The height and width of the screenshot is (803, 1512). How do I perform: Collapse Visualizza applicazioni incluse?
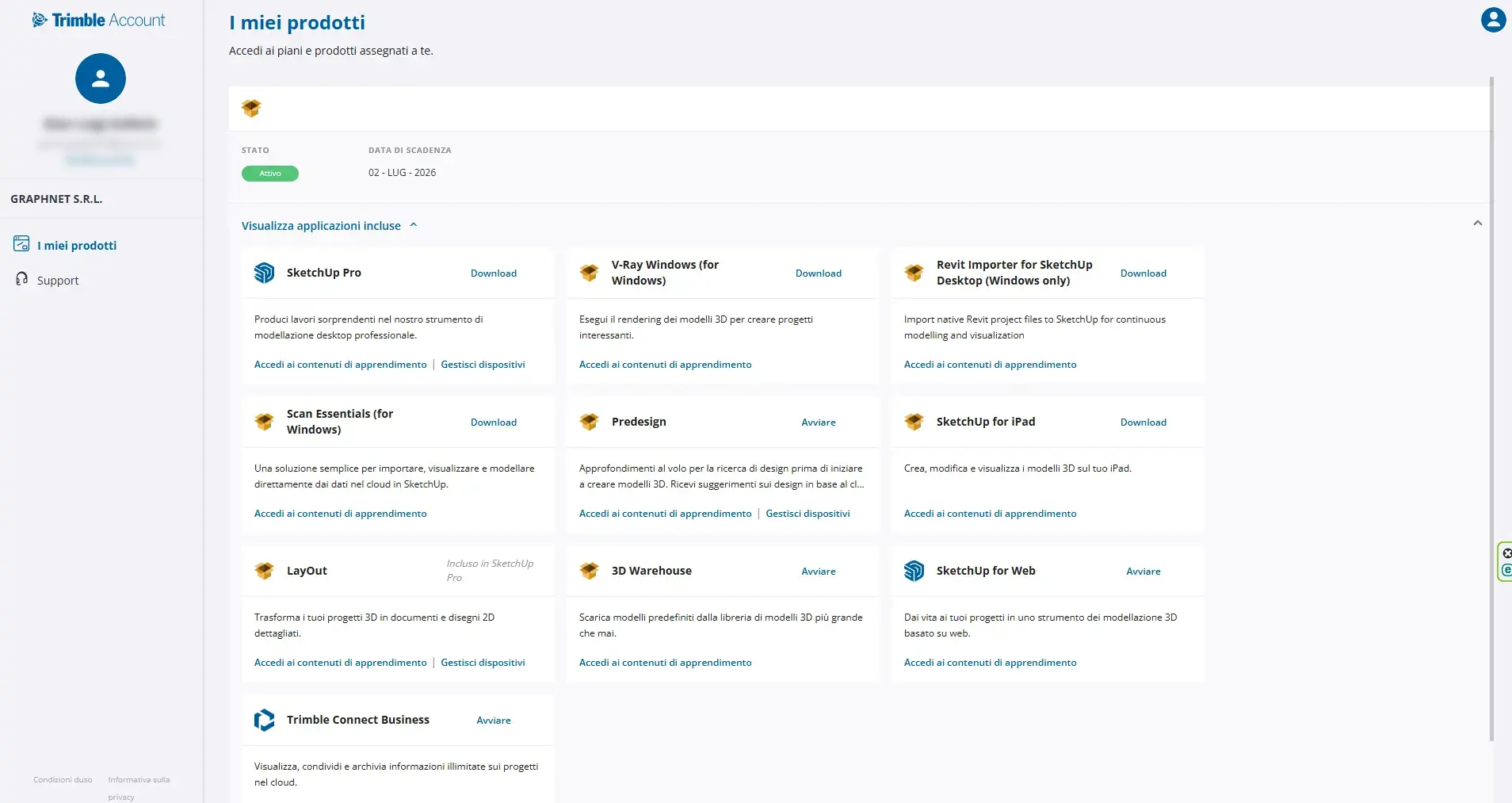[x=329, y=226]
